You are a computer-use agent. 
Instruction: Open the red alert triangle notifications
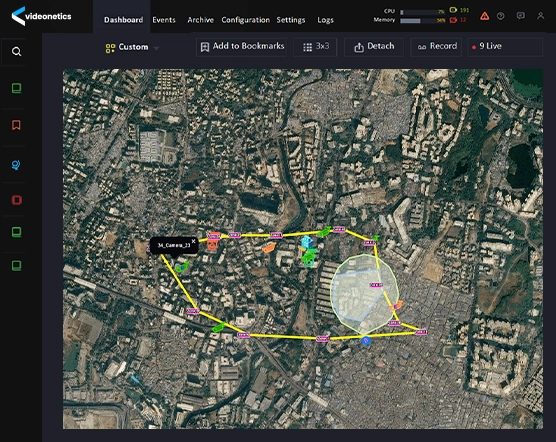click(484, 16)
